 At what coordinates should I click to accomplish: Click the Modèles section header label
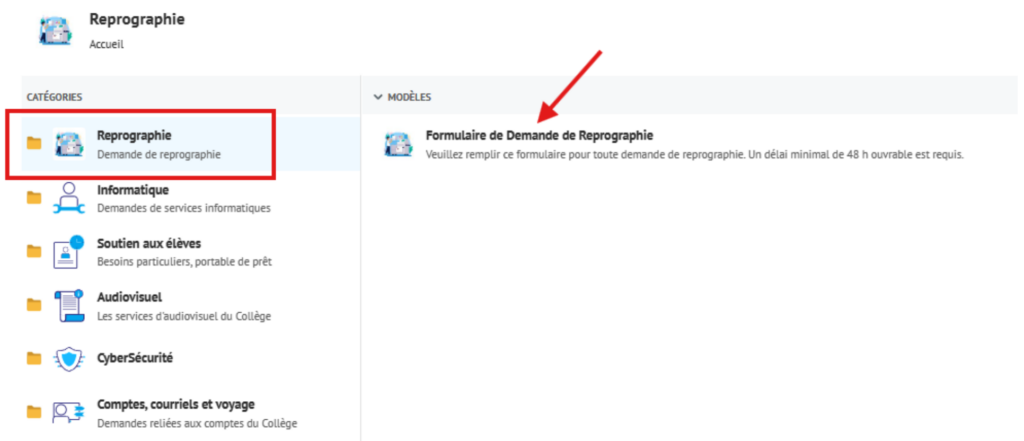point(409,97)
